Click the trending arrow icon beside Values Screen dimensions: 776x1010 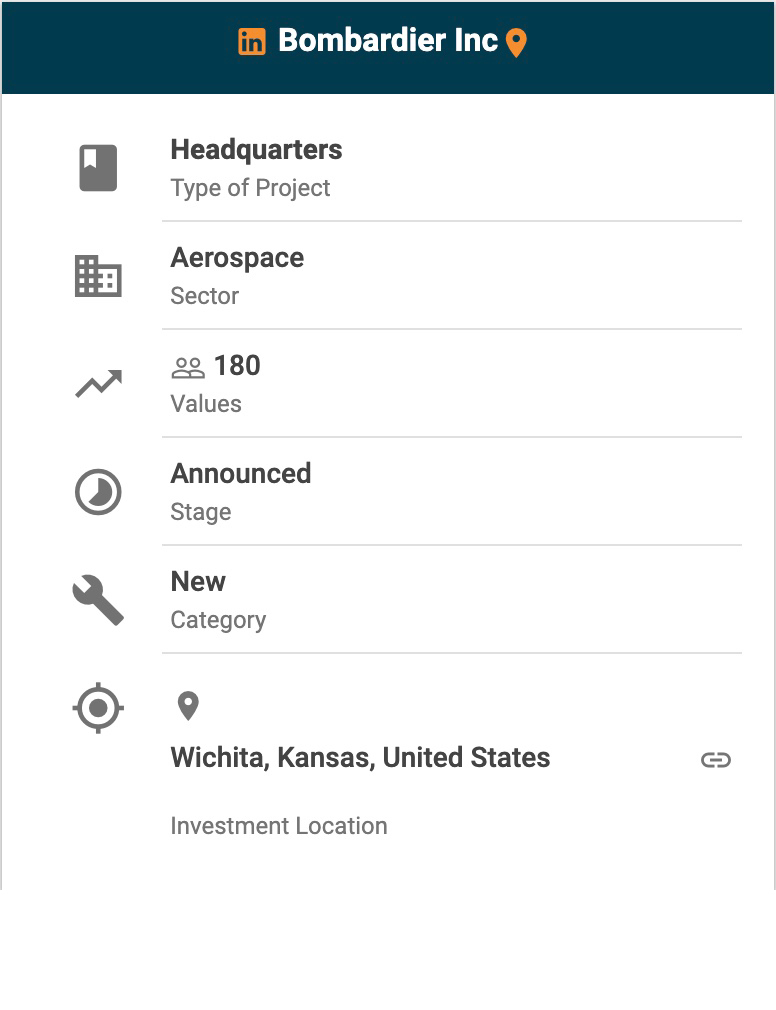point(98,384)
